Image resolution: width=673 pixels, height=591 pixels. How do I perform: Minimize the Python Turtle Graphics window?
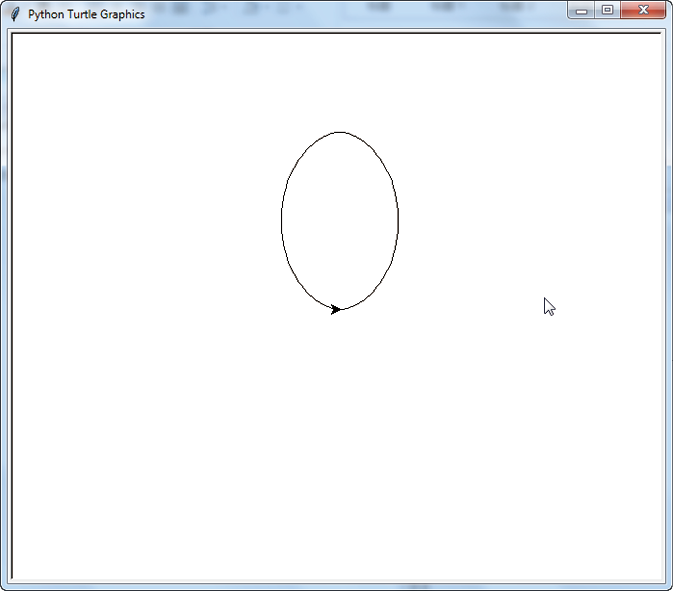point(581,10)
